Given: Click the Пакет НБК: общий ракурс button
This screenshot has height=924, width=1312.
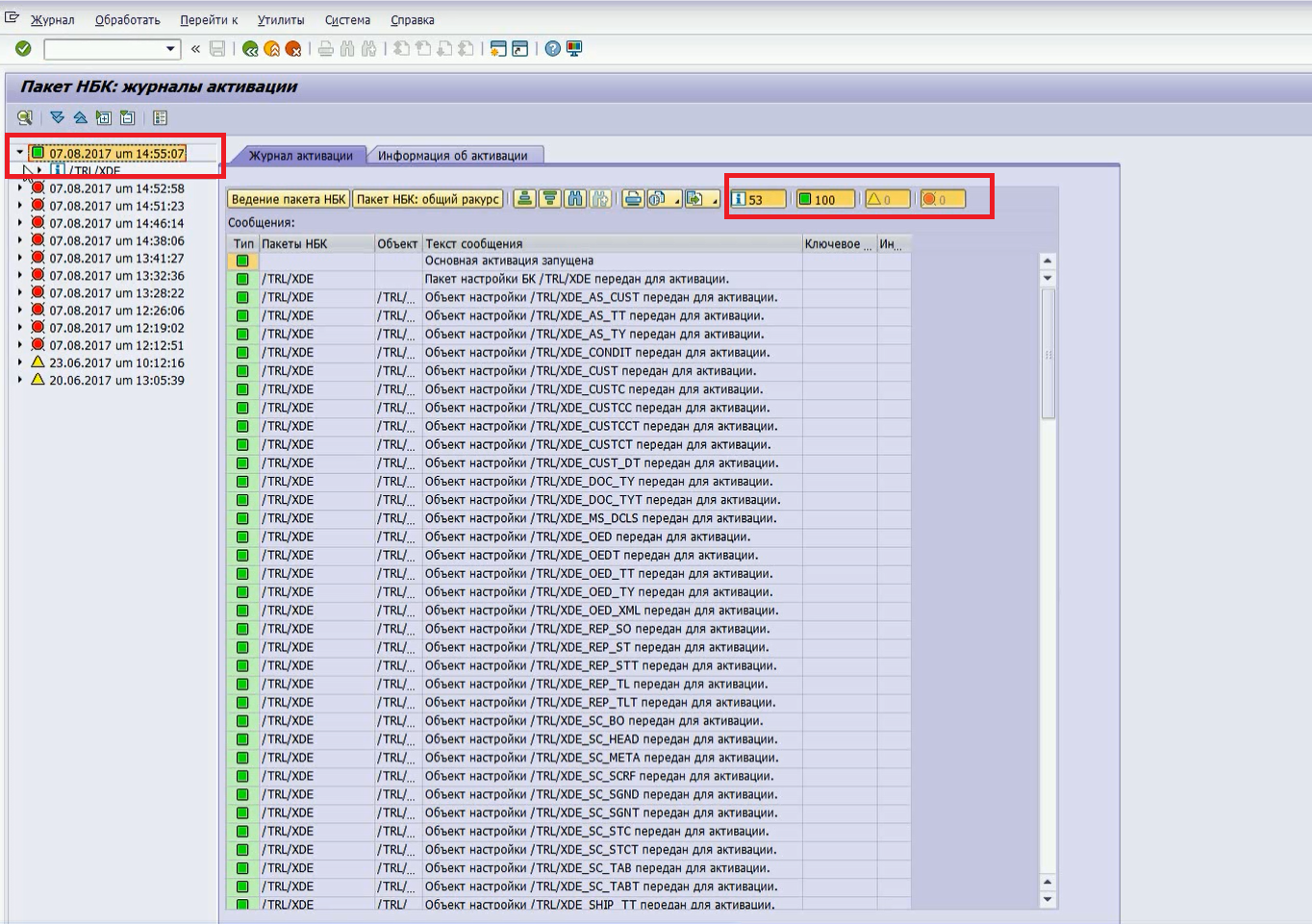Looking at the screenshot, I should (x=428, y=199).
